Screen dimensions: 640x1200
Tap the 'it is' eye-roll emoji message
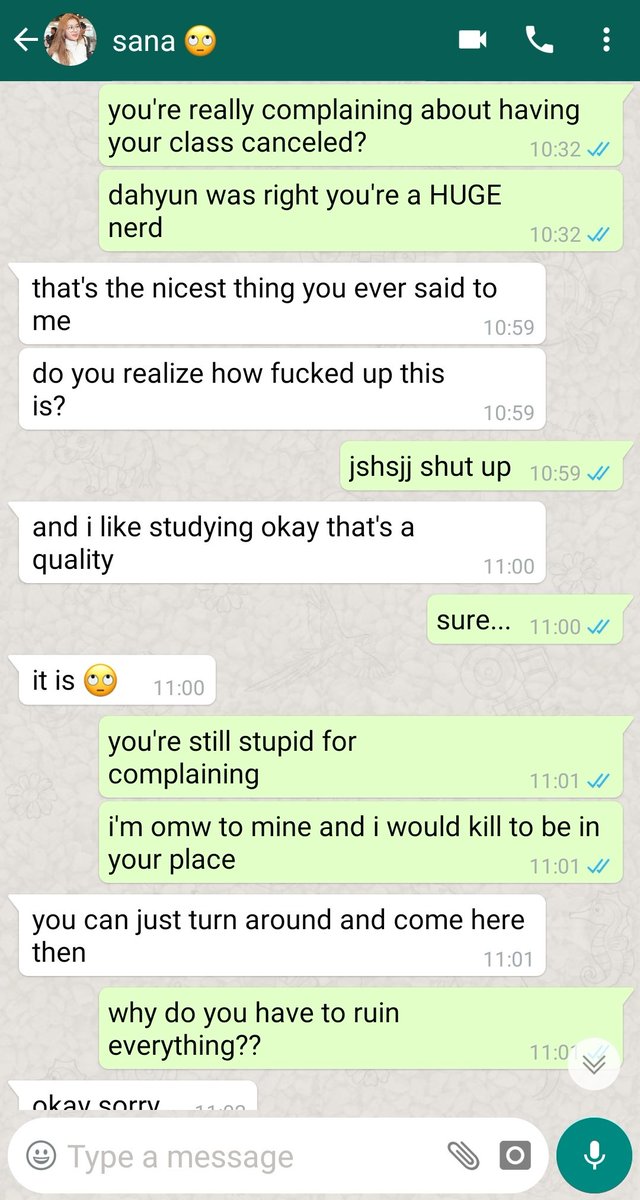(117, 682)
